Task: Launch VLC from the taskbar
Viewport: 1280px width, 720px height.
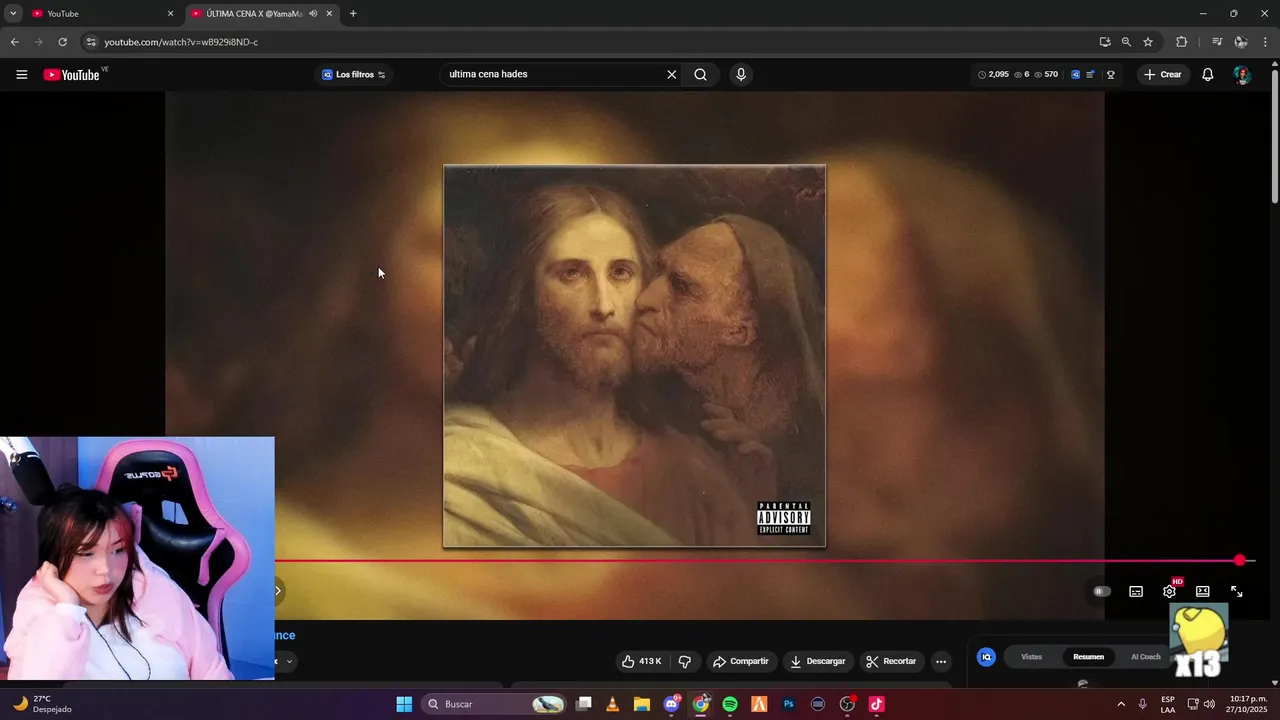Action: coord(612,704)
